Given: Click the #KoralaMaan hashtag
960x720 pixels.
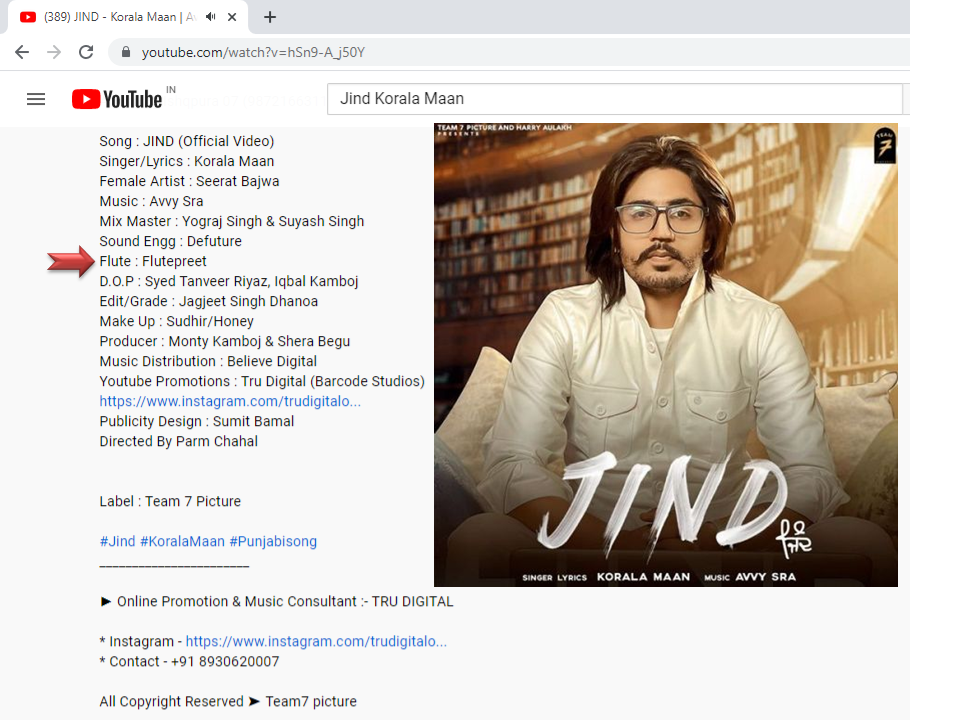Looking at the screenshot, I should [x=182, y=541].
